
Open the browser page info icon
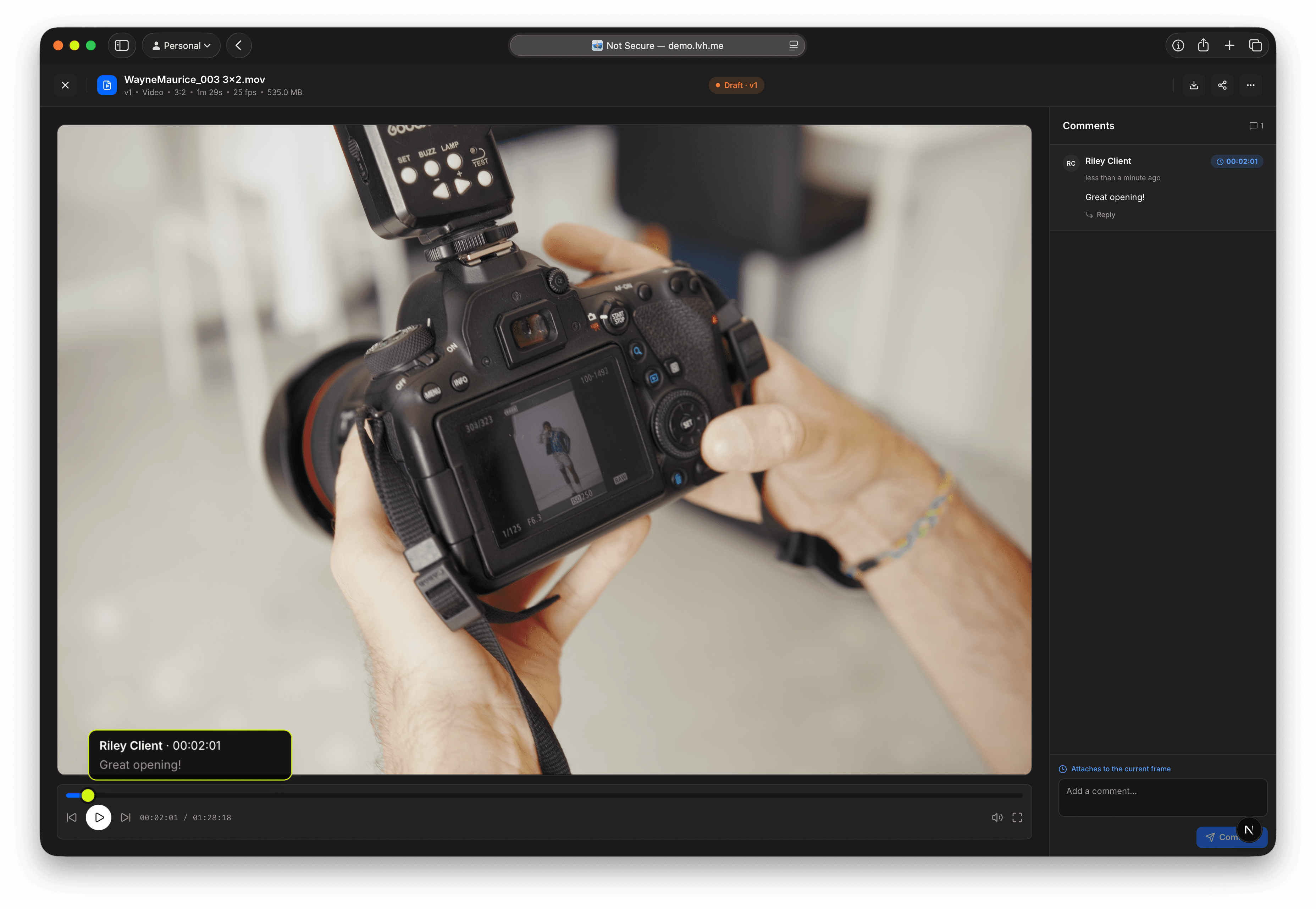pyautogui.click(x=1178, y=45)
